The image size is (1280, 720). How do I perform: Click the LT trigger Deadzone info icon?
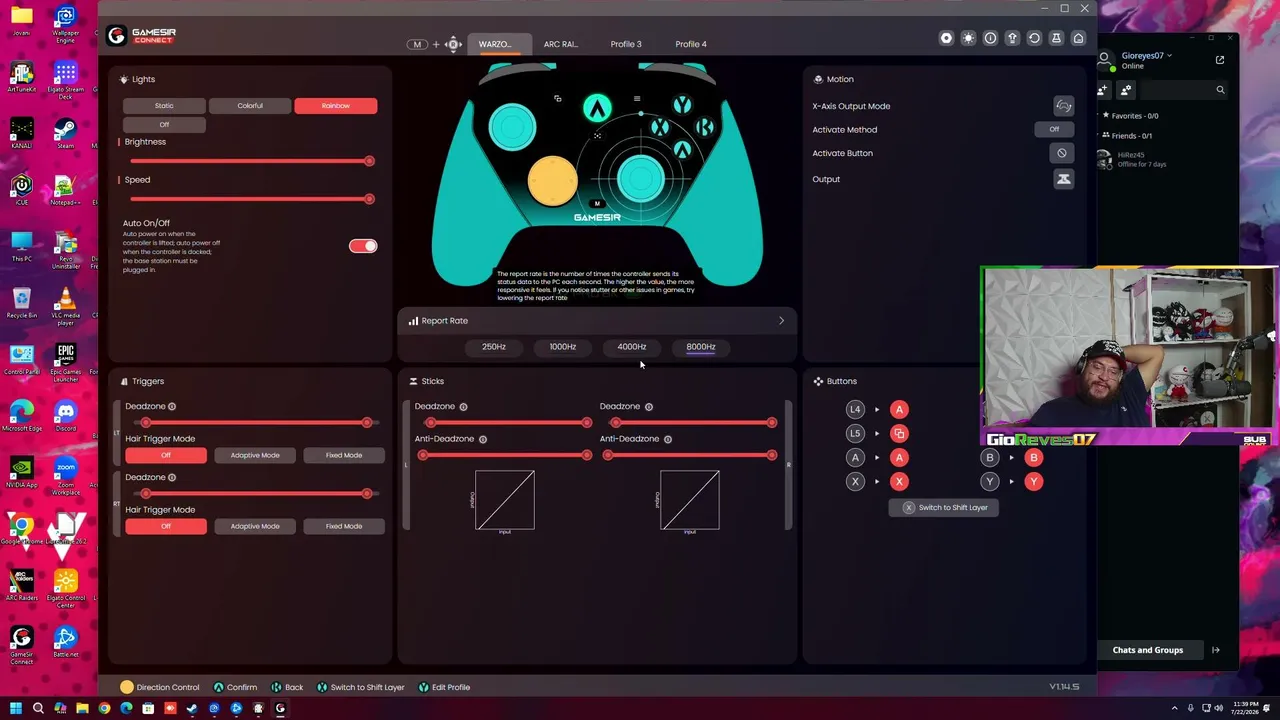(172, 407)
